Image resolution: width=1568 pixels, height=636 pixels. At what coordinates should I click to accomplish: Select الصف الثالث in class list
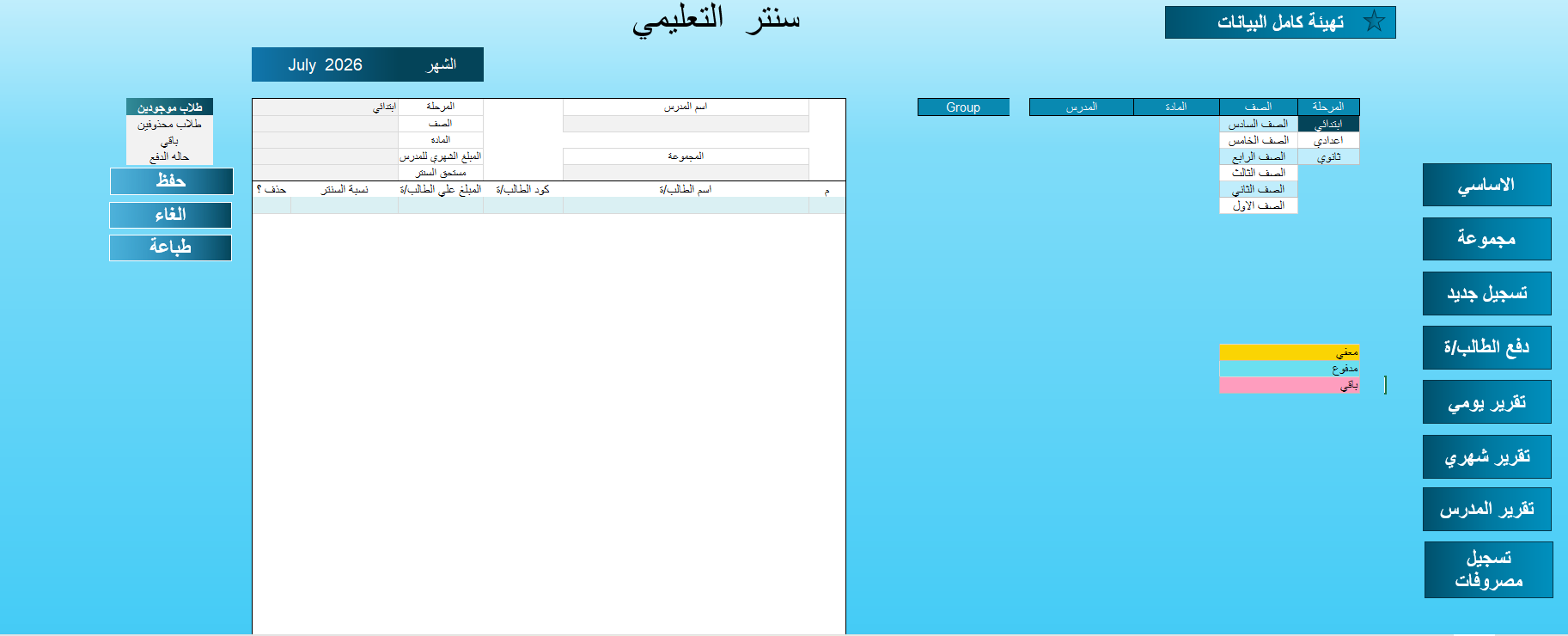click(x=1259, y=173)
